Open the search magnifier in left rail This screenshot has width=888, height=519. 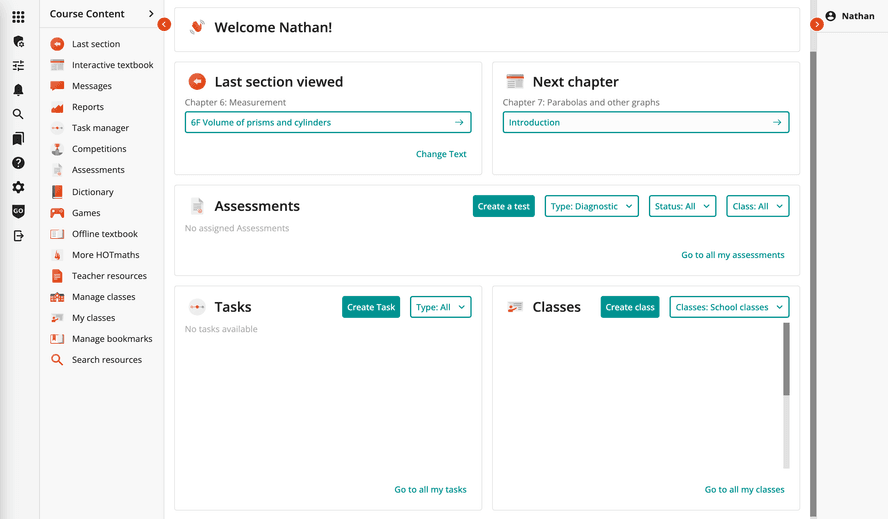pyautogui.click(x=18, y=114)
